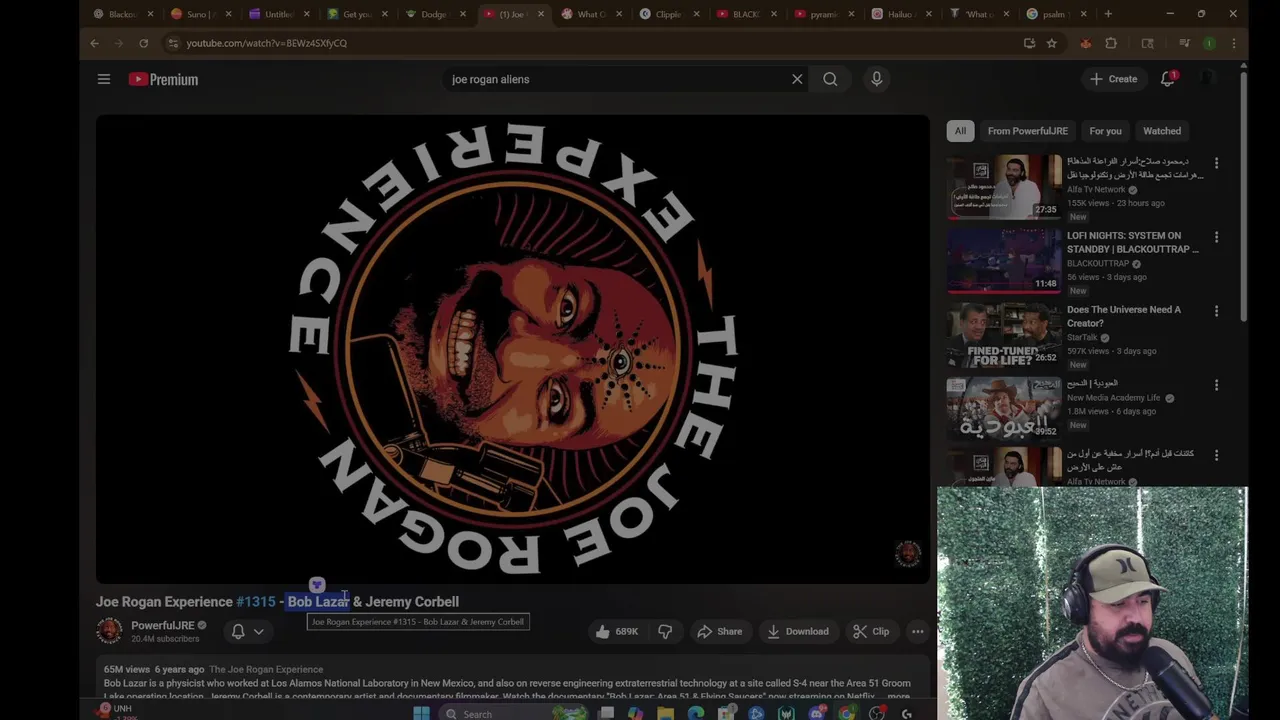Open the #1315 hashtag link in title
This screenshot has width=1280, height=720.
click(256, 602)
